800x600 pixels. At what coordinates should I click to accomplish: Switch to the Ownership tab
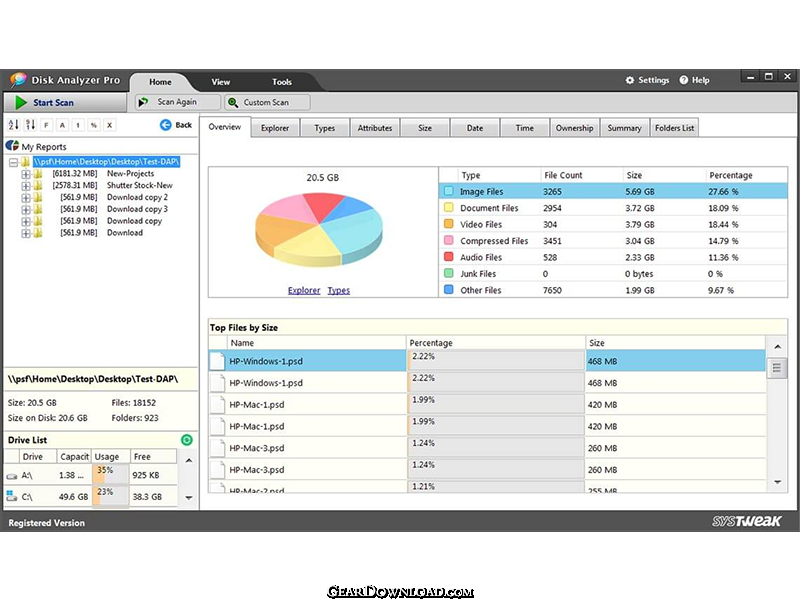click(x=574, y=128)
